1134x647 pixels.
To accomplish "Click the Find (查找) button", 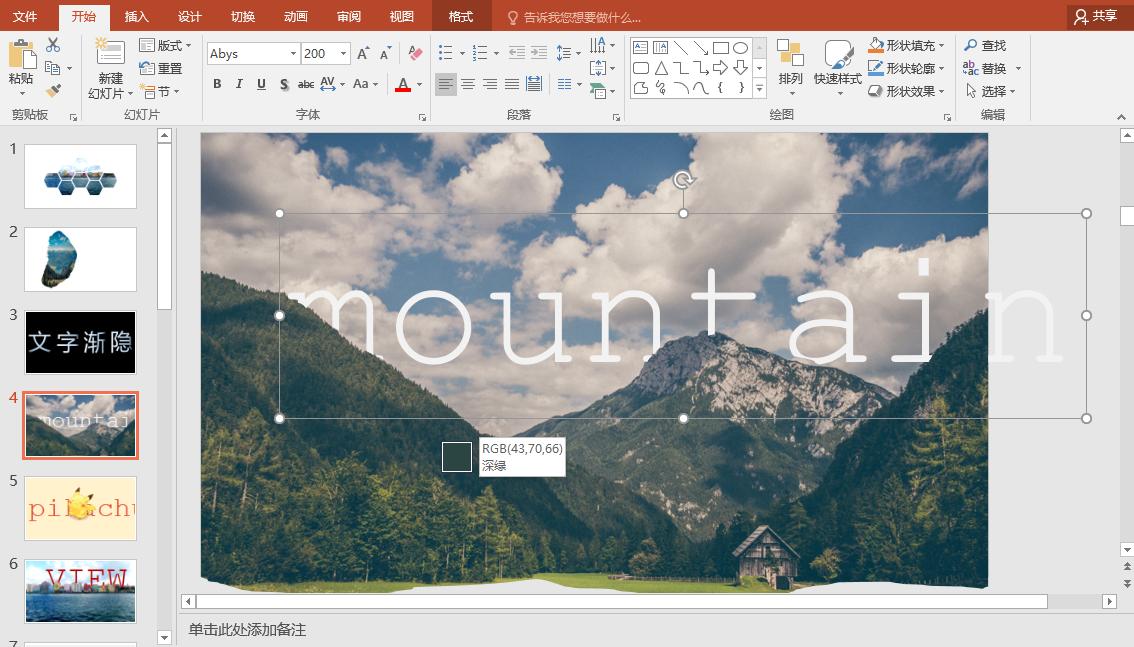I will 985,45.
